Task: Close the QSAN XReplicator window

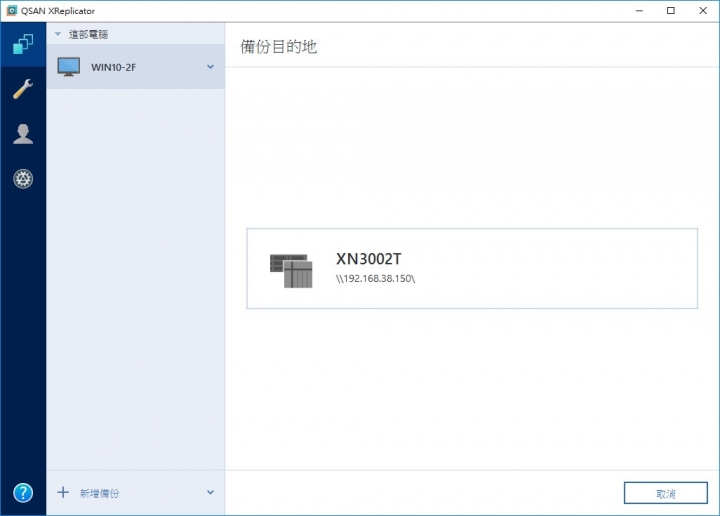Action: click(x=703, y=10)
